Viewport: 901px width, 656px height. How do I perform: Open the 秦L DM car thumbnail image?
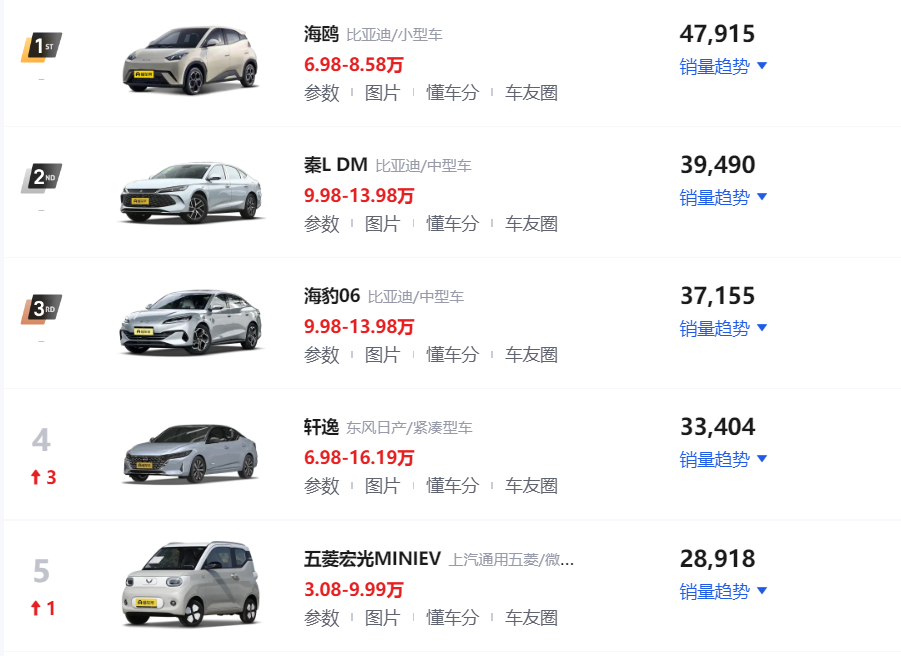pos(191,192)
